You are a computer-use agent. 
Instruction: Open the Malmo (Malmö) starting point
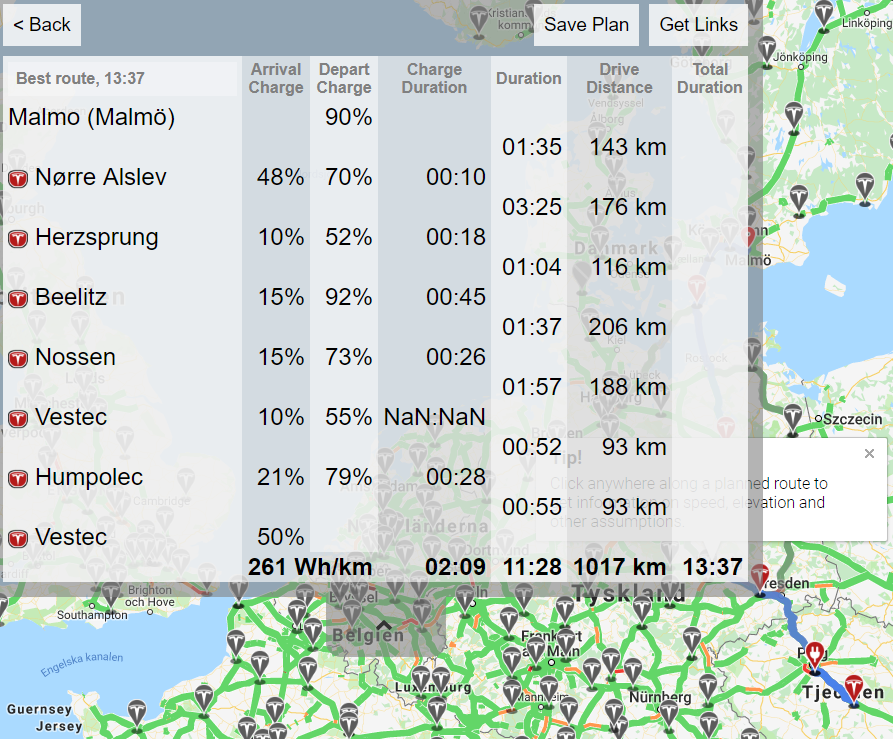pos(92,117)
